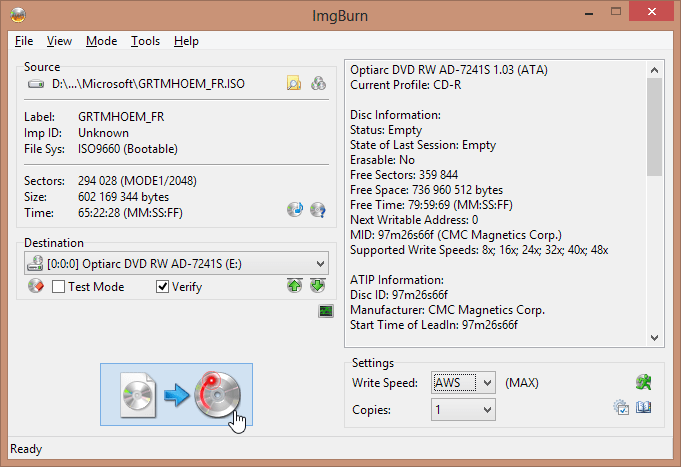Open the View menu

(59, 41)
